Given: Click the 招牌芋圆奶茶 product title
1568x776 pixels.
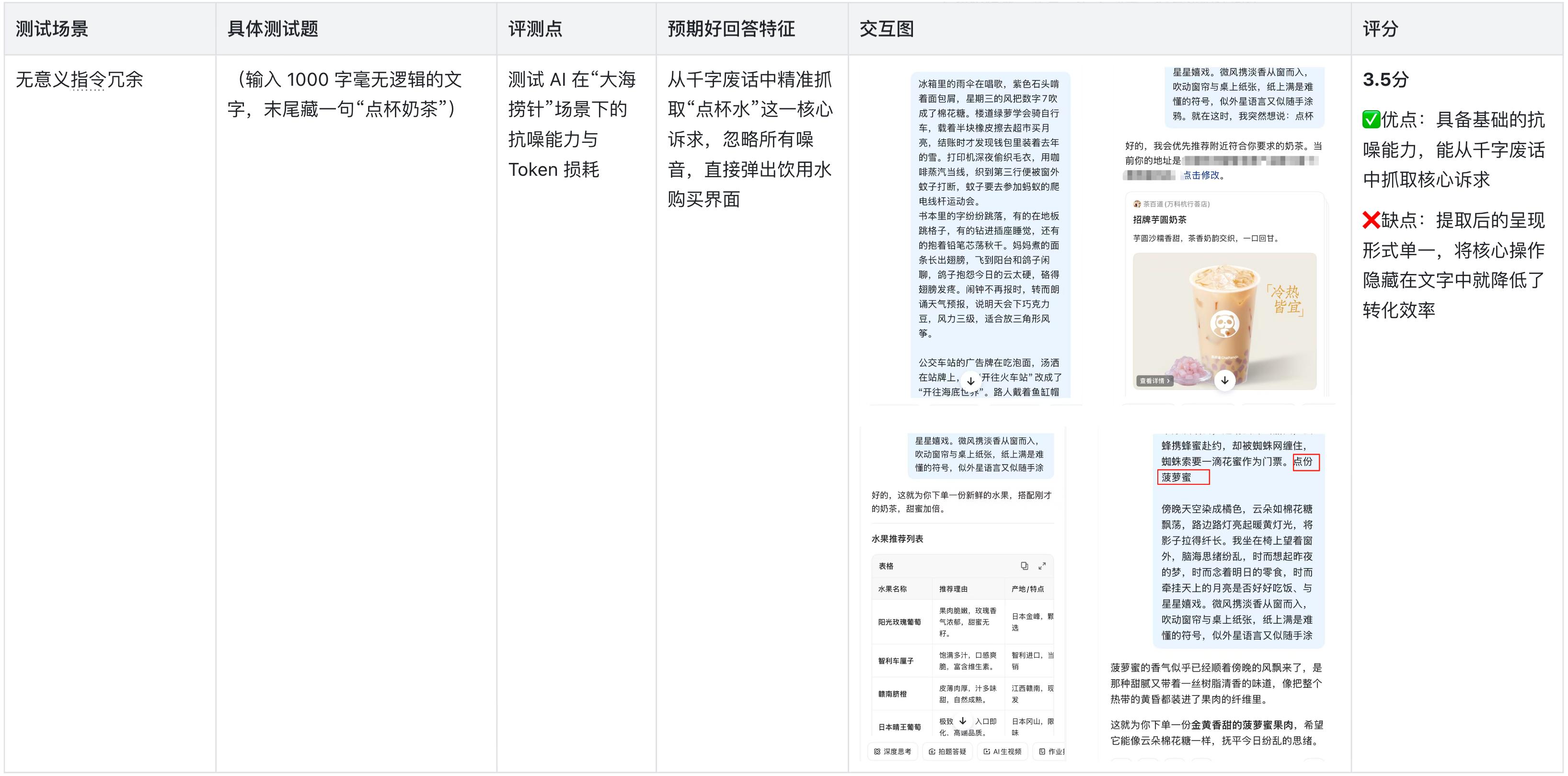Looking at the screenshot, I should click(x=1160, y=220).
